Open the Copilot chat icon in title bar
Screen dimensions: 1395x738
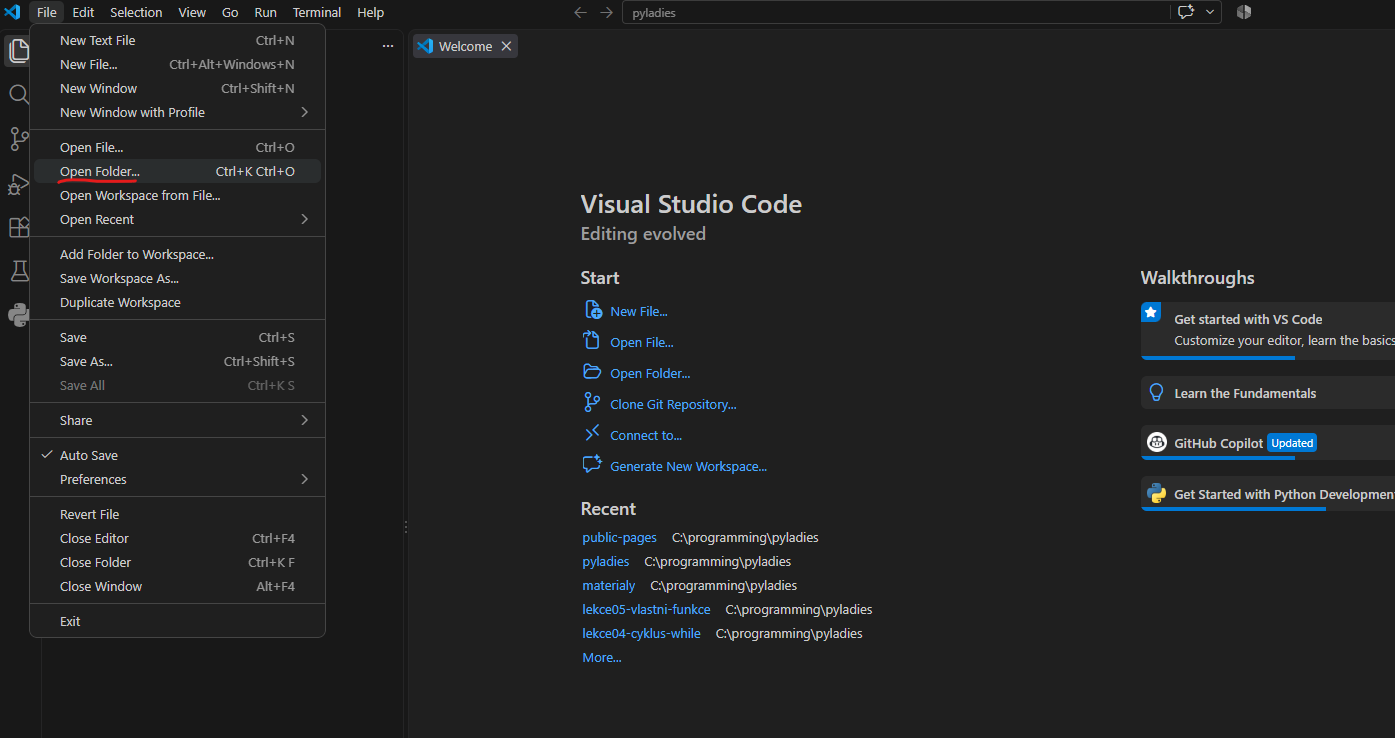pyautogui.click(x=1186, y=12)
